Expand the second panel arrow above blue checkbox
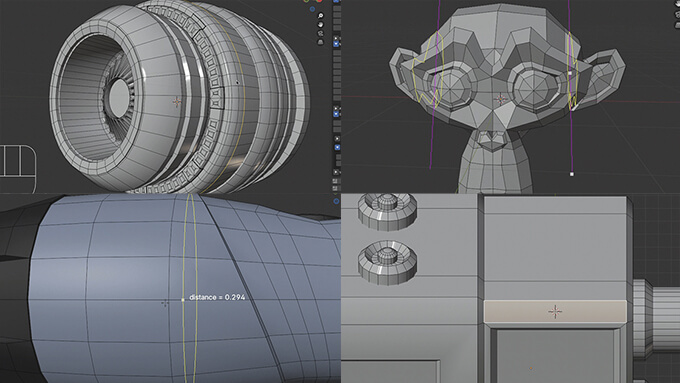Image resolution: width=680 pixels, height=383 pixels. pos(336,108)
